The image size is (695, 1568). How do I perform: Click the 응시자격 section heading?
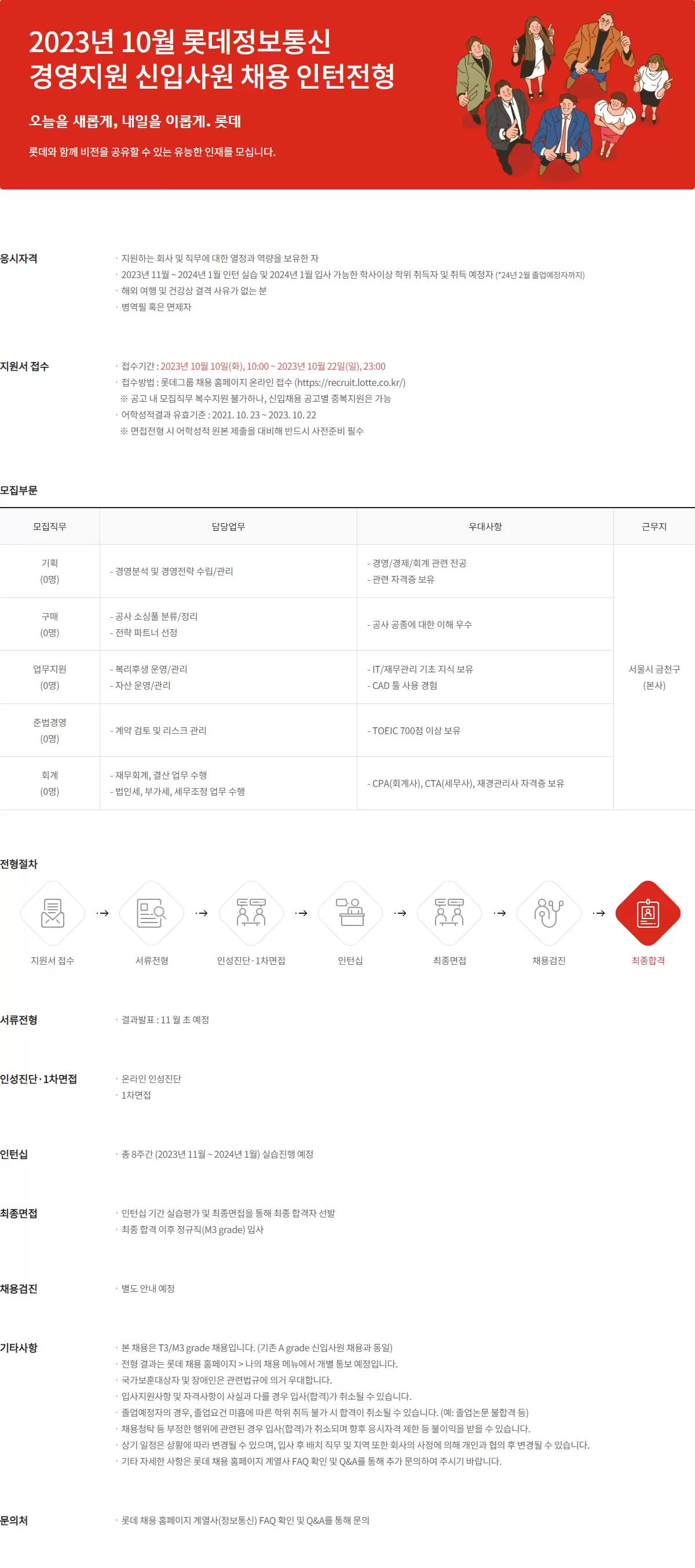coord(19,258)
